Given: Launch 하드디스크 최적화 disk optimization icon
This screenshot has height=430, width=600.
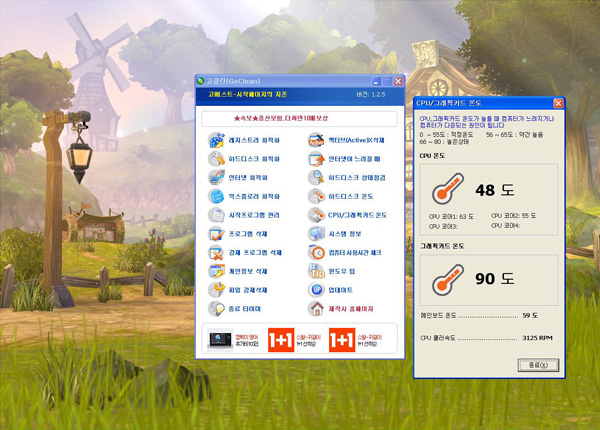Looking at the screenshot, I should tap(217, 159).
